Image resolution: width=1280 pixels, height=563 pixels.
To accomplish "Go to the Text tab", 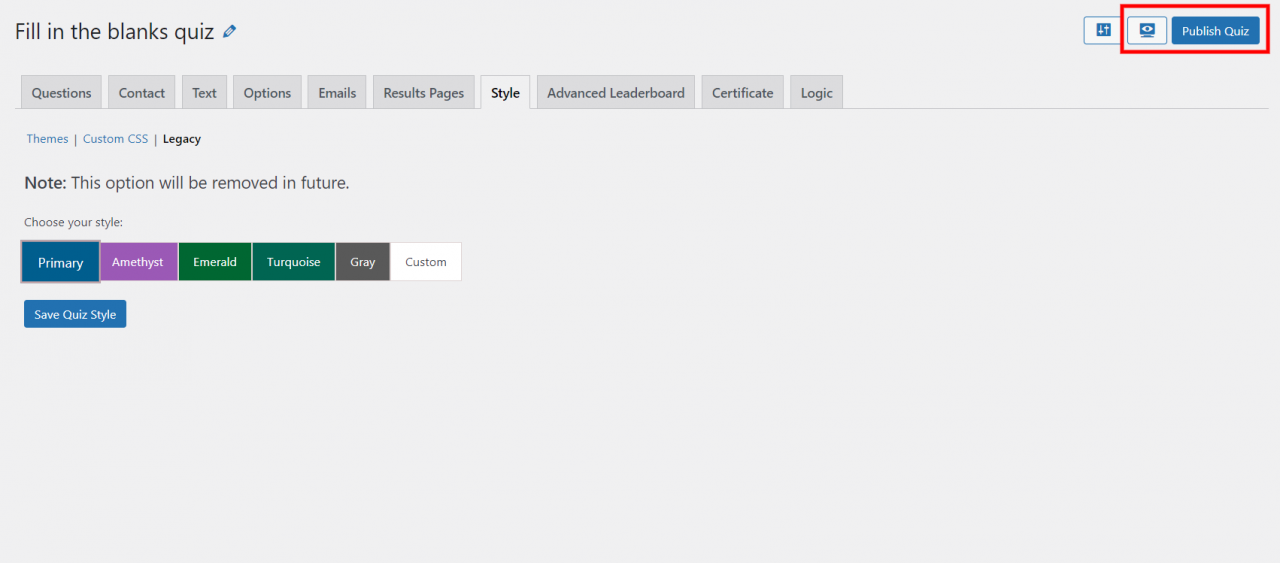I will pyautogui.click(x=204, y=92).
